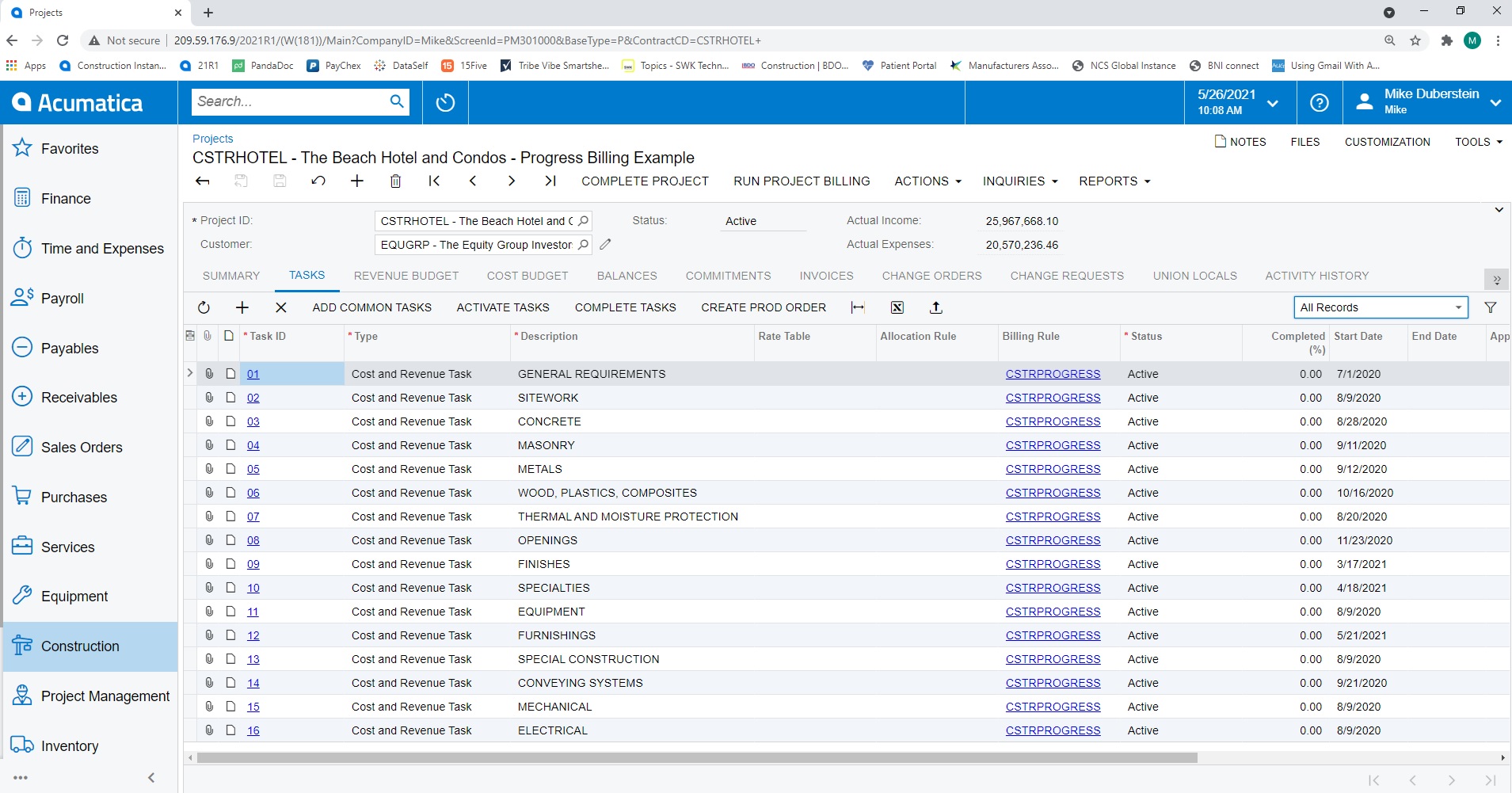
Task: Open the Actions dropdown menu
Action: pos(927,181)
